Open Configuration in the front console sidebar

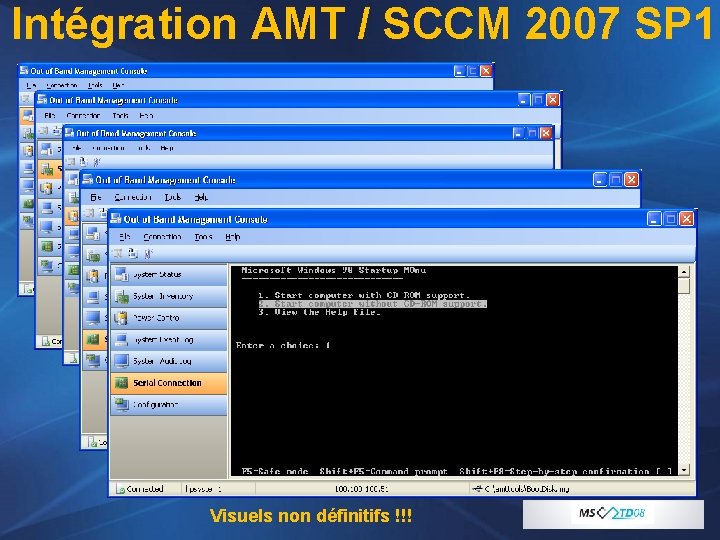click(x=169, y=405)
